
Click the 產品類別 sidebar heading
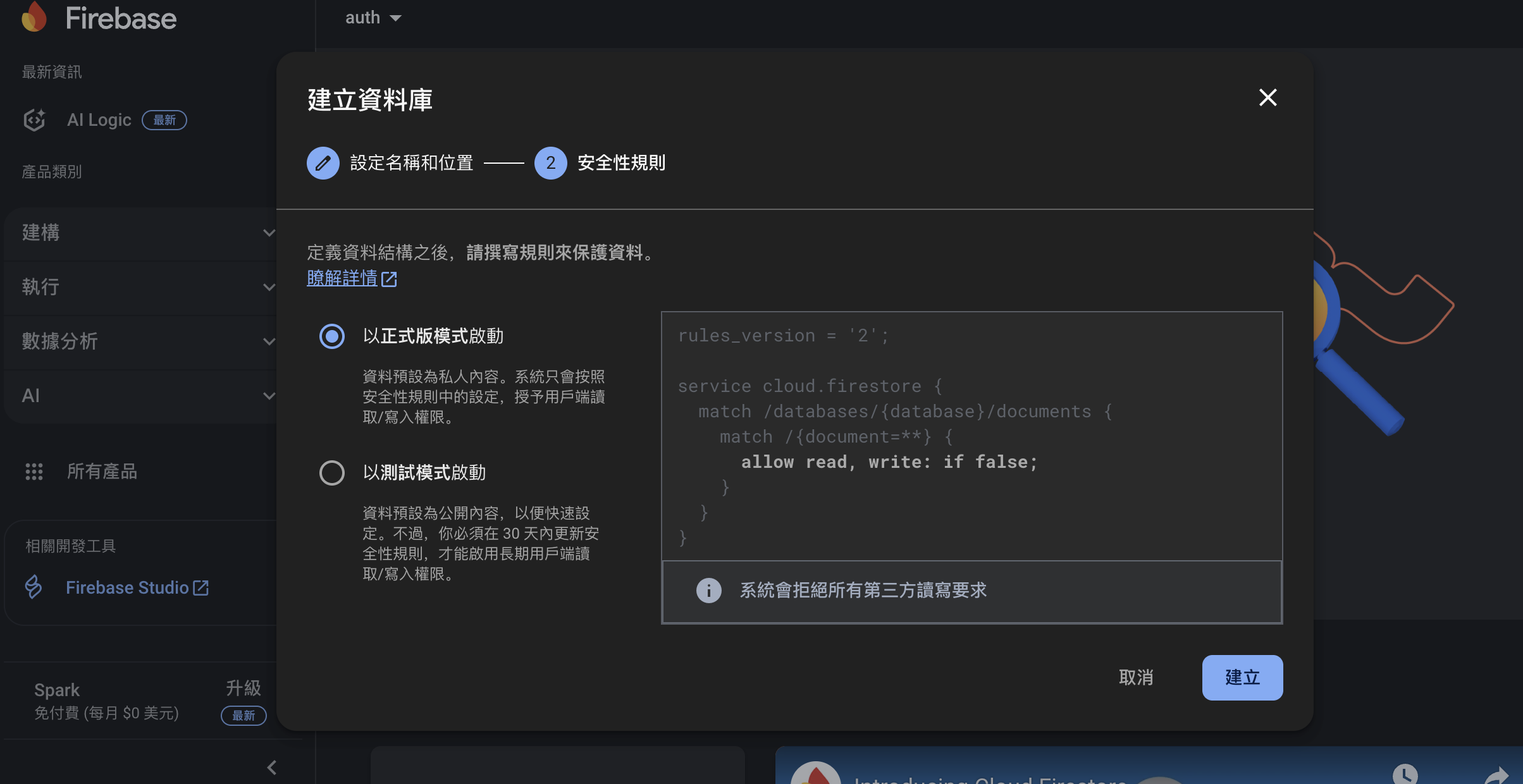click(52, 172)
